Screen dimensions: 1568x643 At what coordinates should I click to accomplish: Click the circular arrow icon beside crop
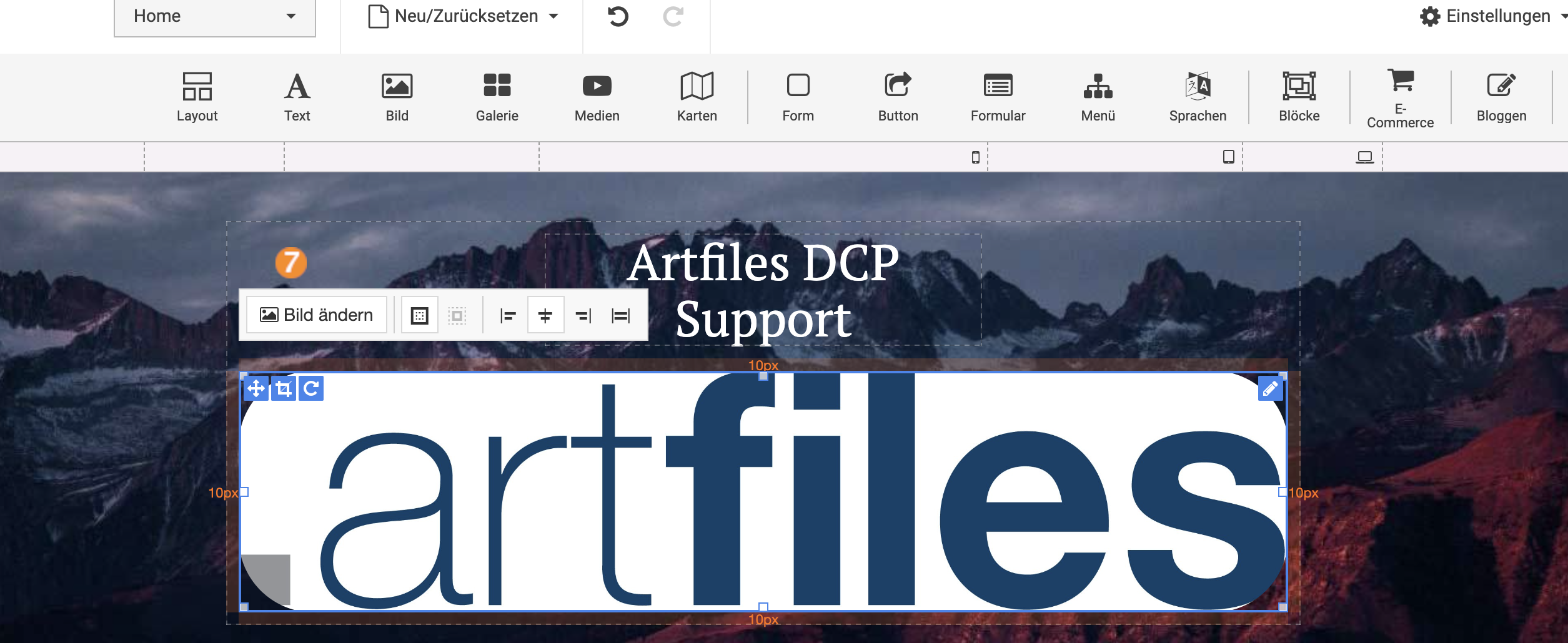click(x=310, y=388)
